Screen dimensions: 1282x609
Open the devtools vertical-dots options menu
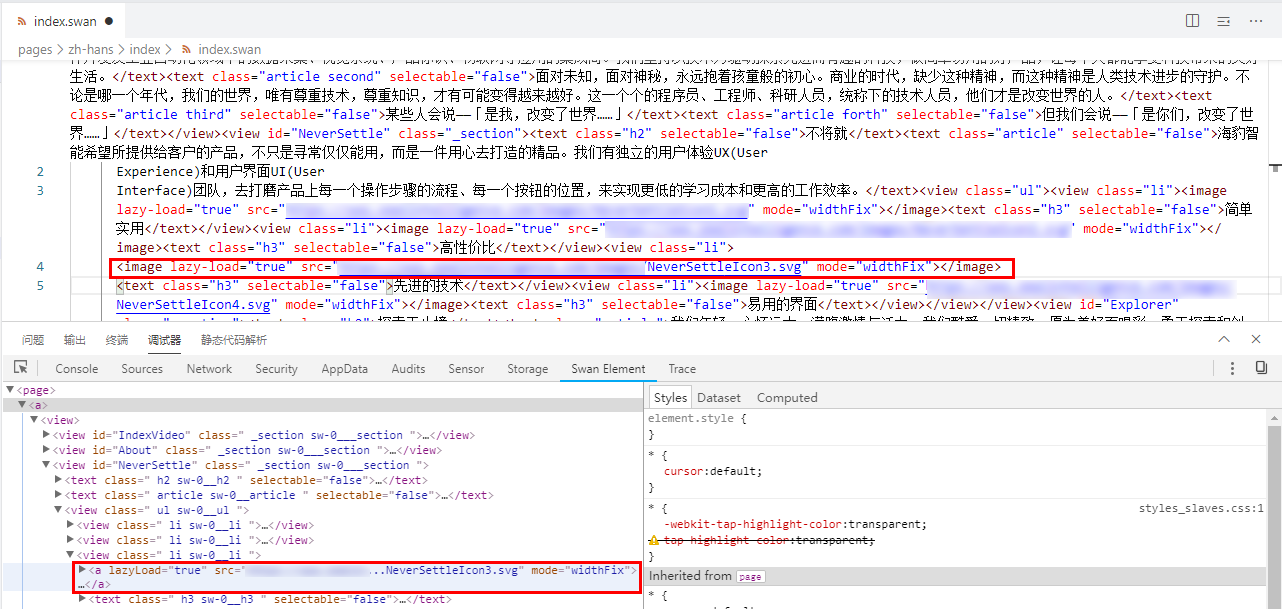pos(1231,368)
